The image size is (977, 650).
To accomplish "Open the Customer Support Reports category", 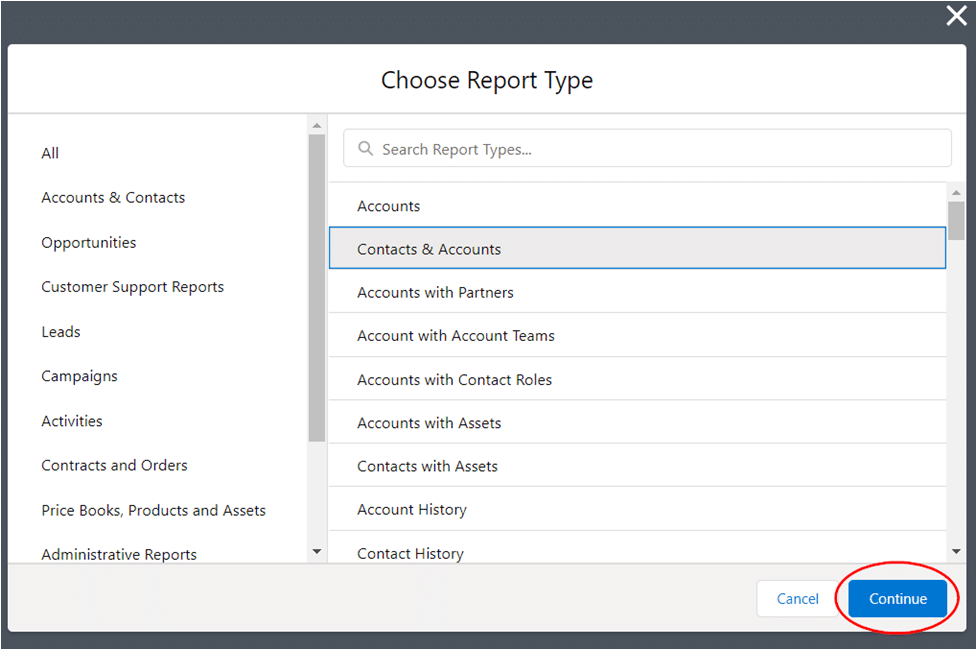I will click(x=132, y=286).
